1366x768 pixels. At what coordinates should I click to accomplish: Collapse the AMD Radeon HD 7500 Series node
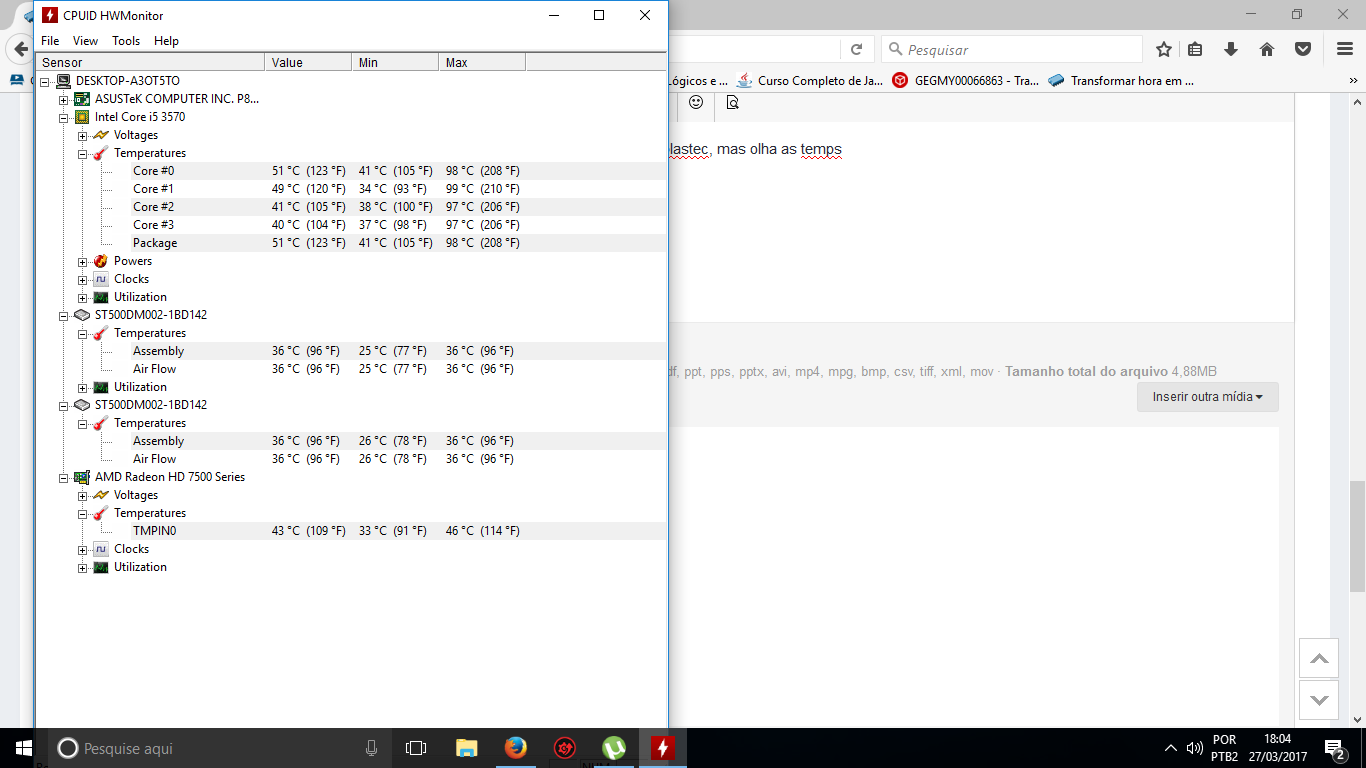tap(64, 477)
